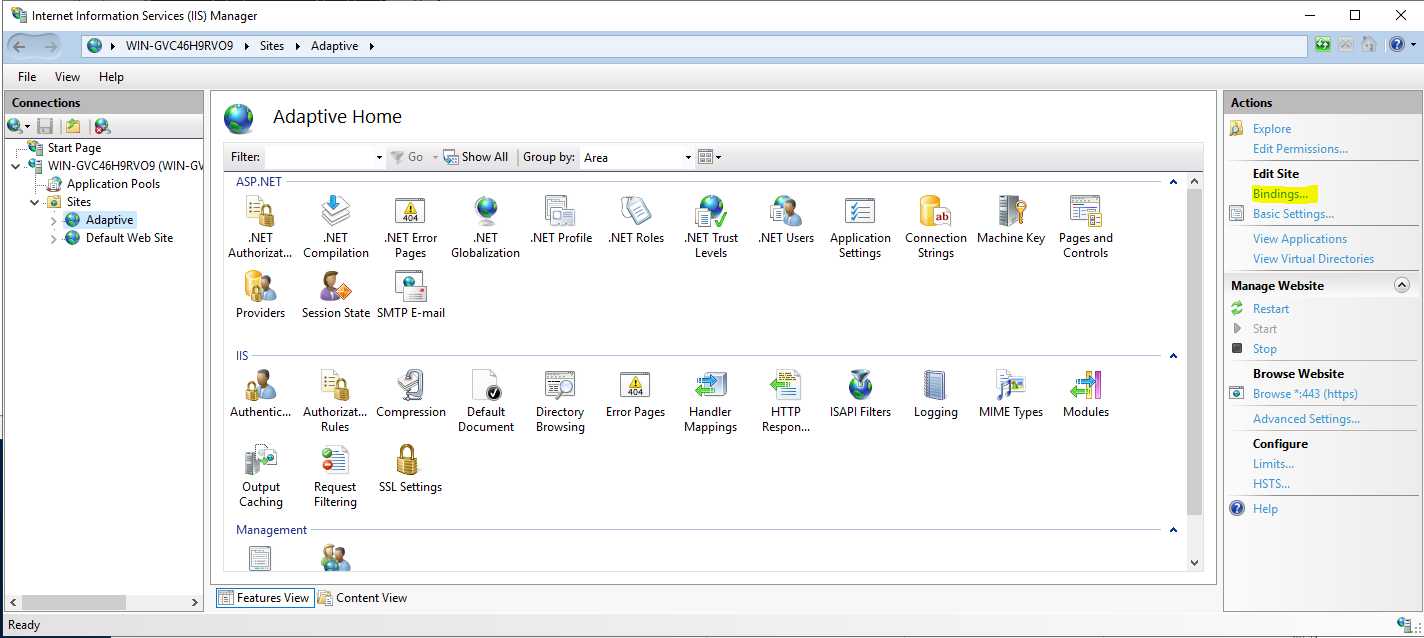Switch to Features View tab
Image resolution: width=1424 pixels, height=638 pixels.
coord(264,598)
